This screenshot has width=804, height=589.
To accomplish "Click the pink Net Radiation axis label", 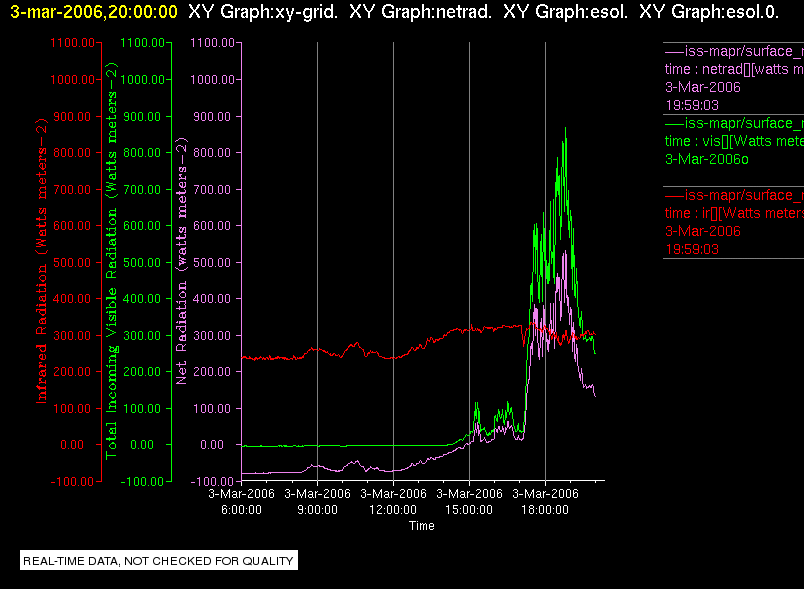I will coord(182,261).
